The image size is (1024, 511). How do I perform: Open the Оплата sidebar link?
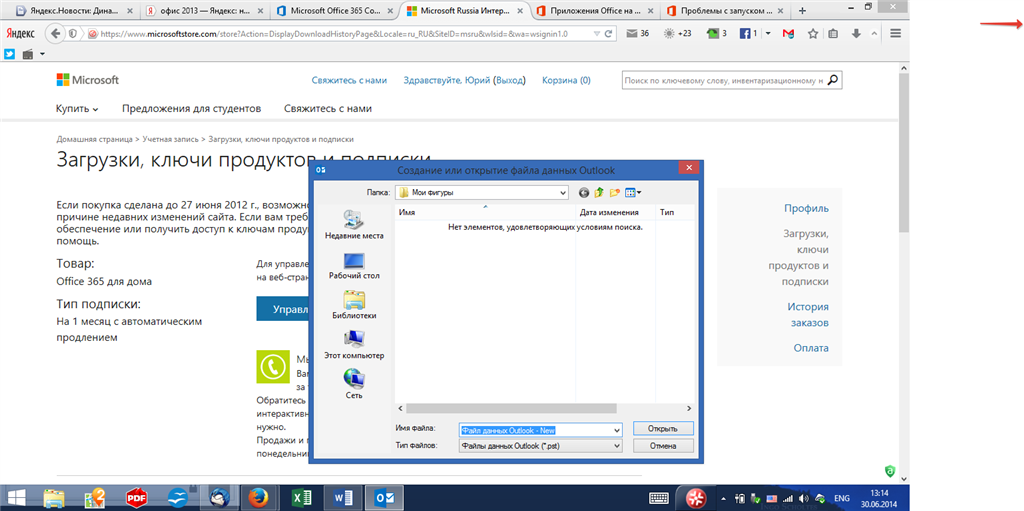pyautogui.click(x=811, y=348)
